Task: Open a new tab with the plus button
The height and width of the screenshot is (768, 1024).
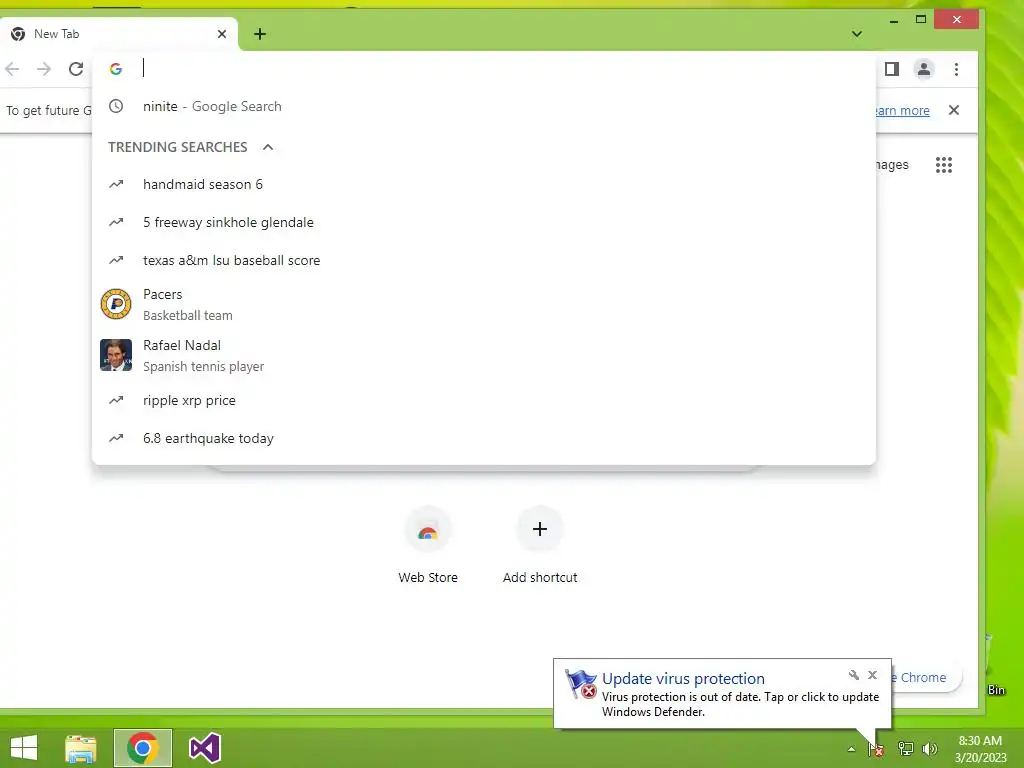Action: 260,34
